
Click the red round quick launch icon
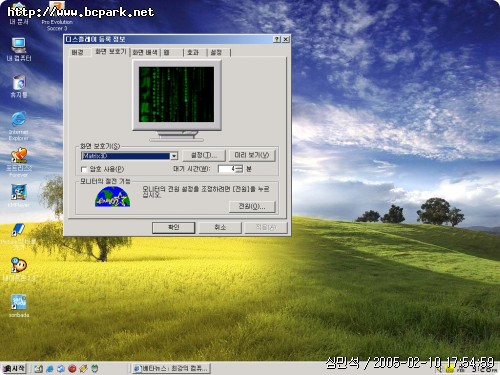pyautogui.click(x=72, y=368)
